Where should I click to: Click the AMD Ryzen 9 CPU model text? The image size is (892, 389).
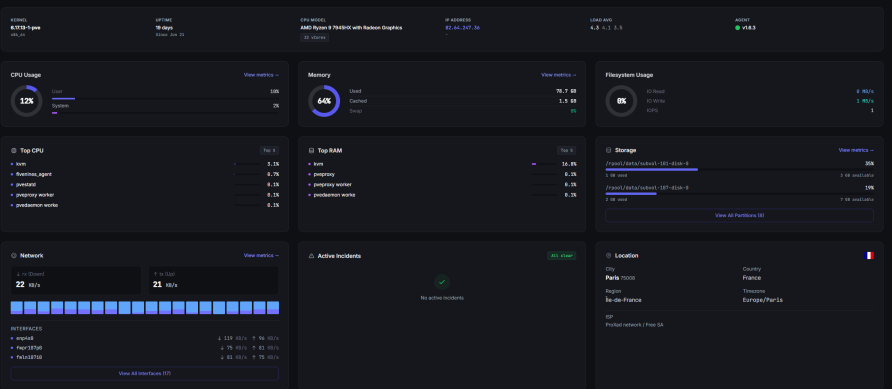point(351,27)
